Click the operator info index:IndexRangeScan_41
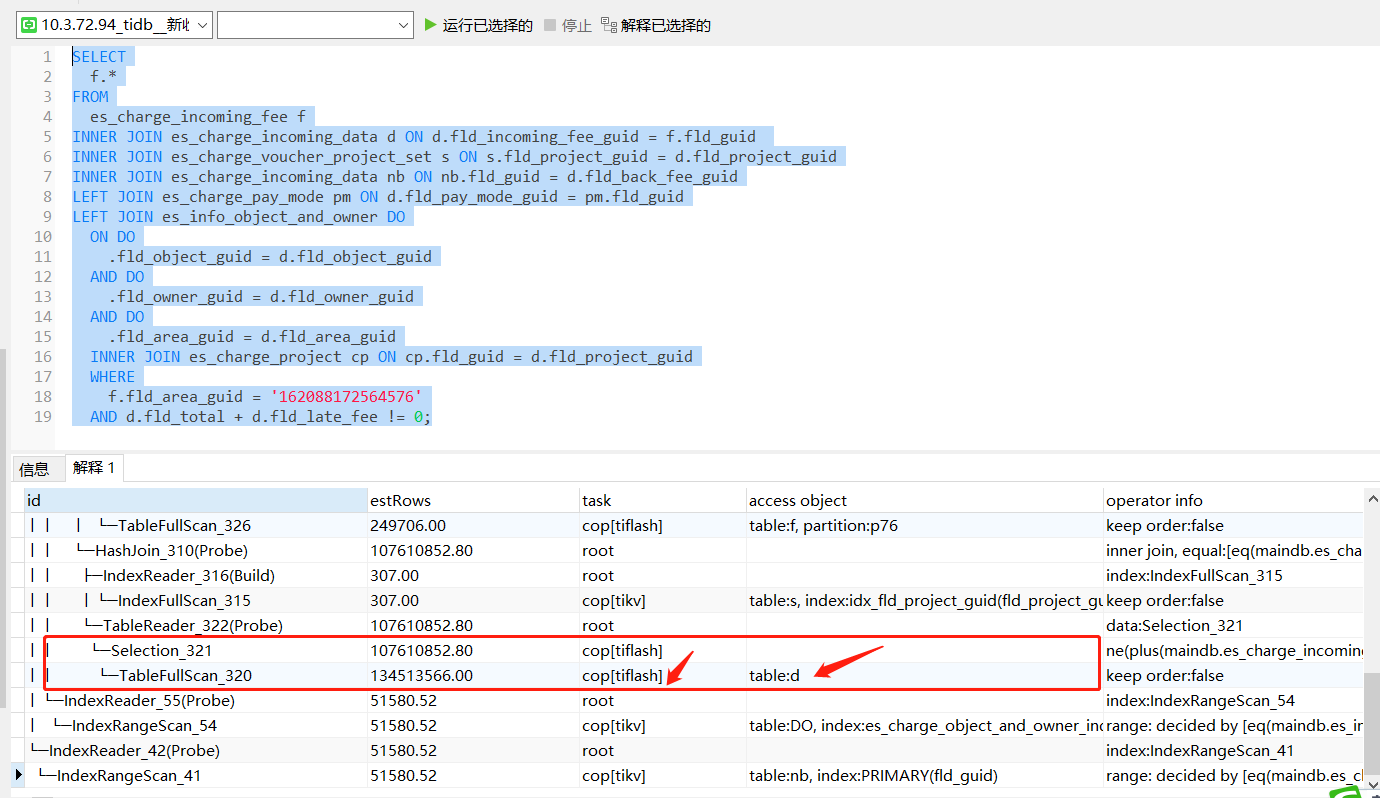Screen dimensions: 1380x798 pos(1200,750)
